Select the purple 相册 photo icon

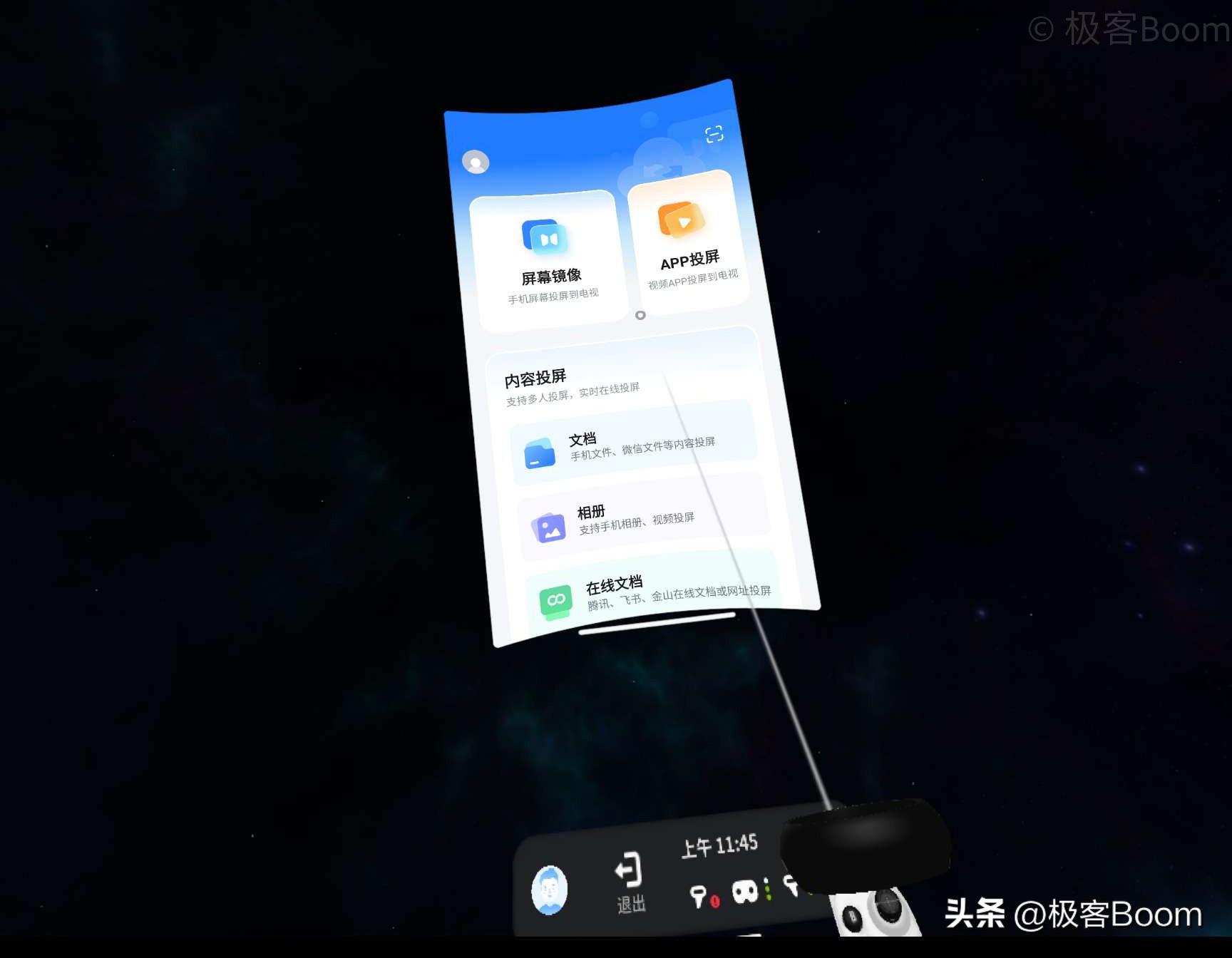click(x=548, y=528)
